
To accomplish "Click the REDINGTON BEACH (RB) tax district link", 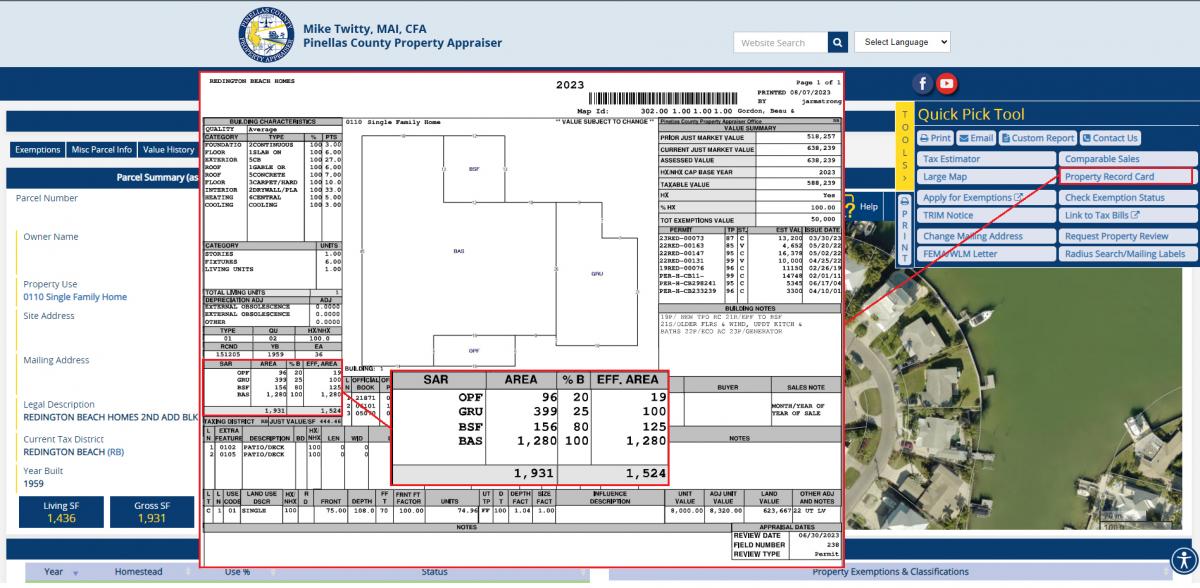I will tap(74, 452).
